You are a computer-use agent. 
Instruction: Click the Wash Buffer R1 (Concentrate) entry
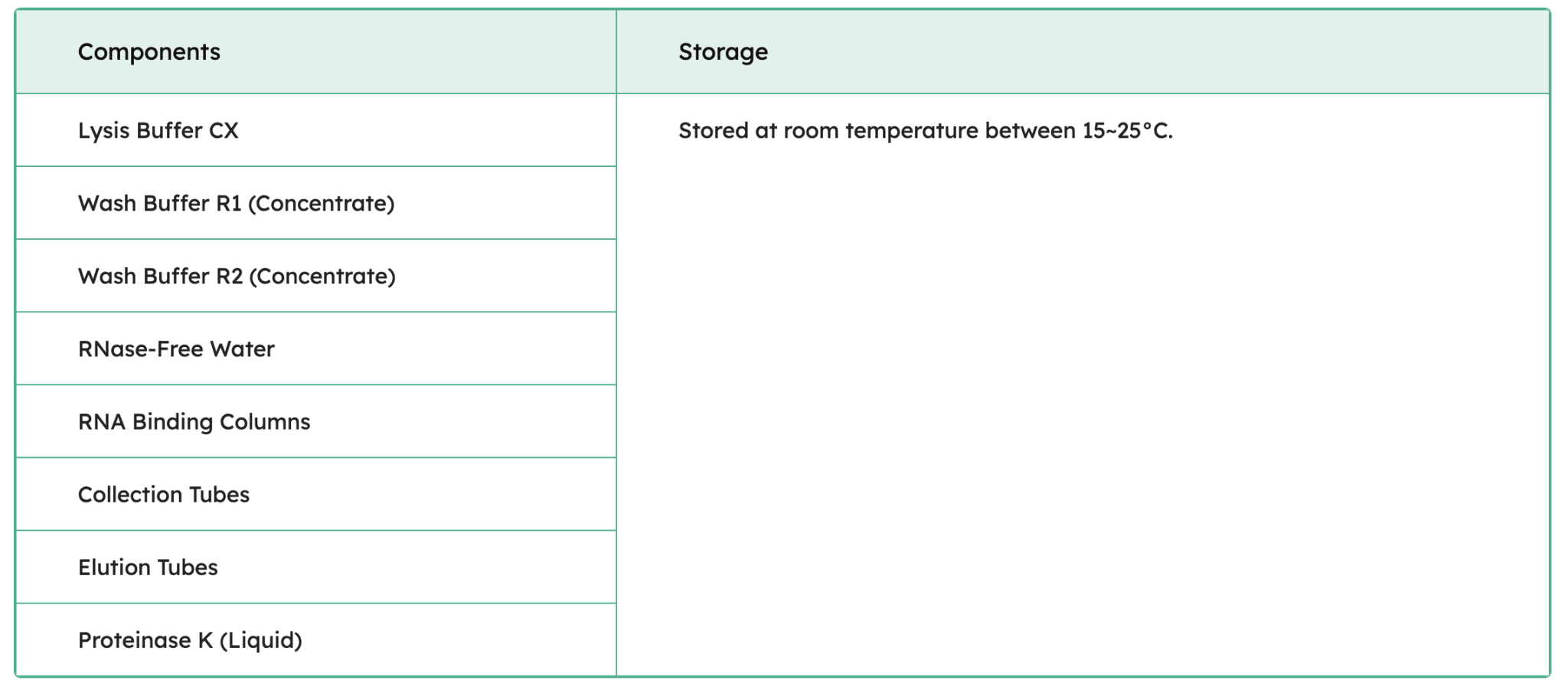coord(236,204)
